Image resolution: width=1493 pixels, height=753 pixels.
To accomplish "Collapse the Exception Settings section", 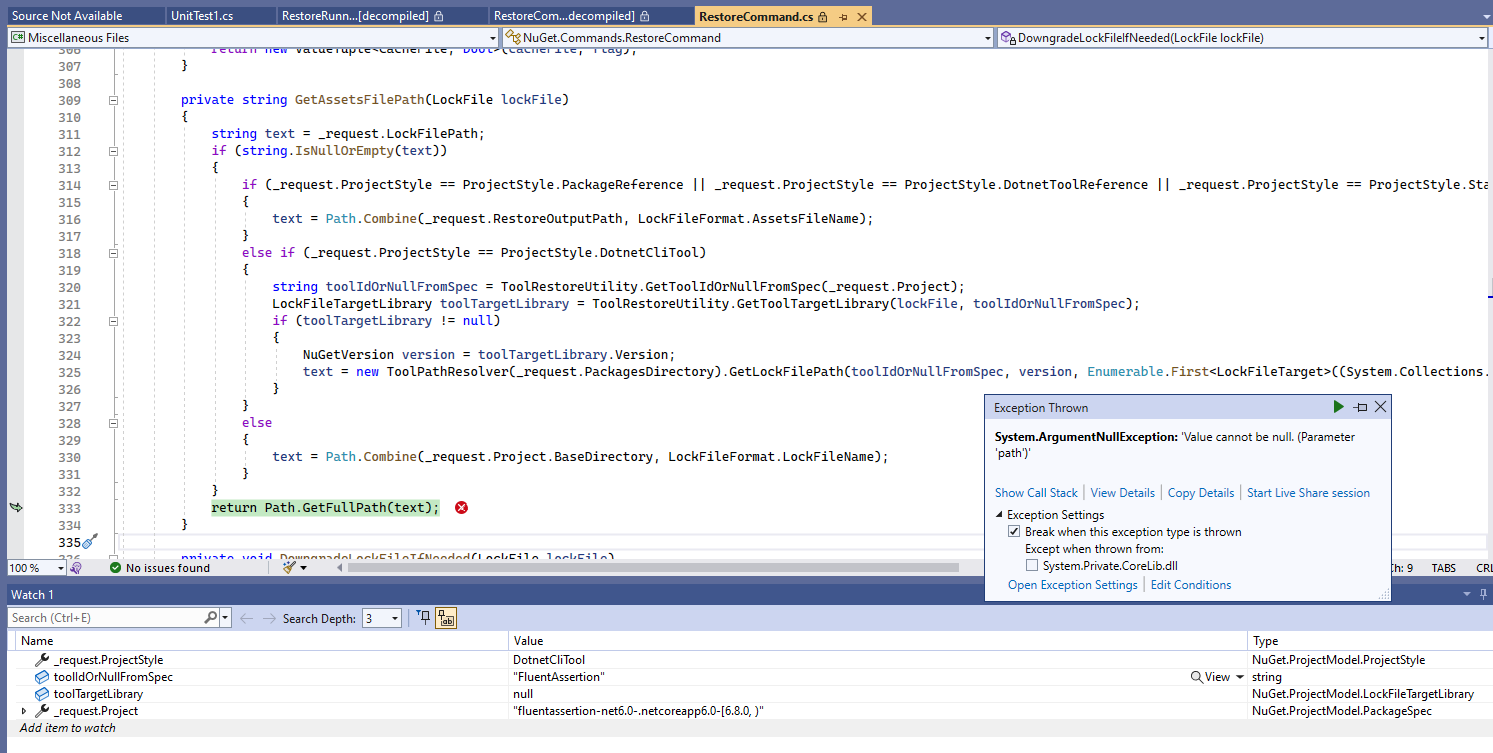I will point(998,514).
